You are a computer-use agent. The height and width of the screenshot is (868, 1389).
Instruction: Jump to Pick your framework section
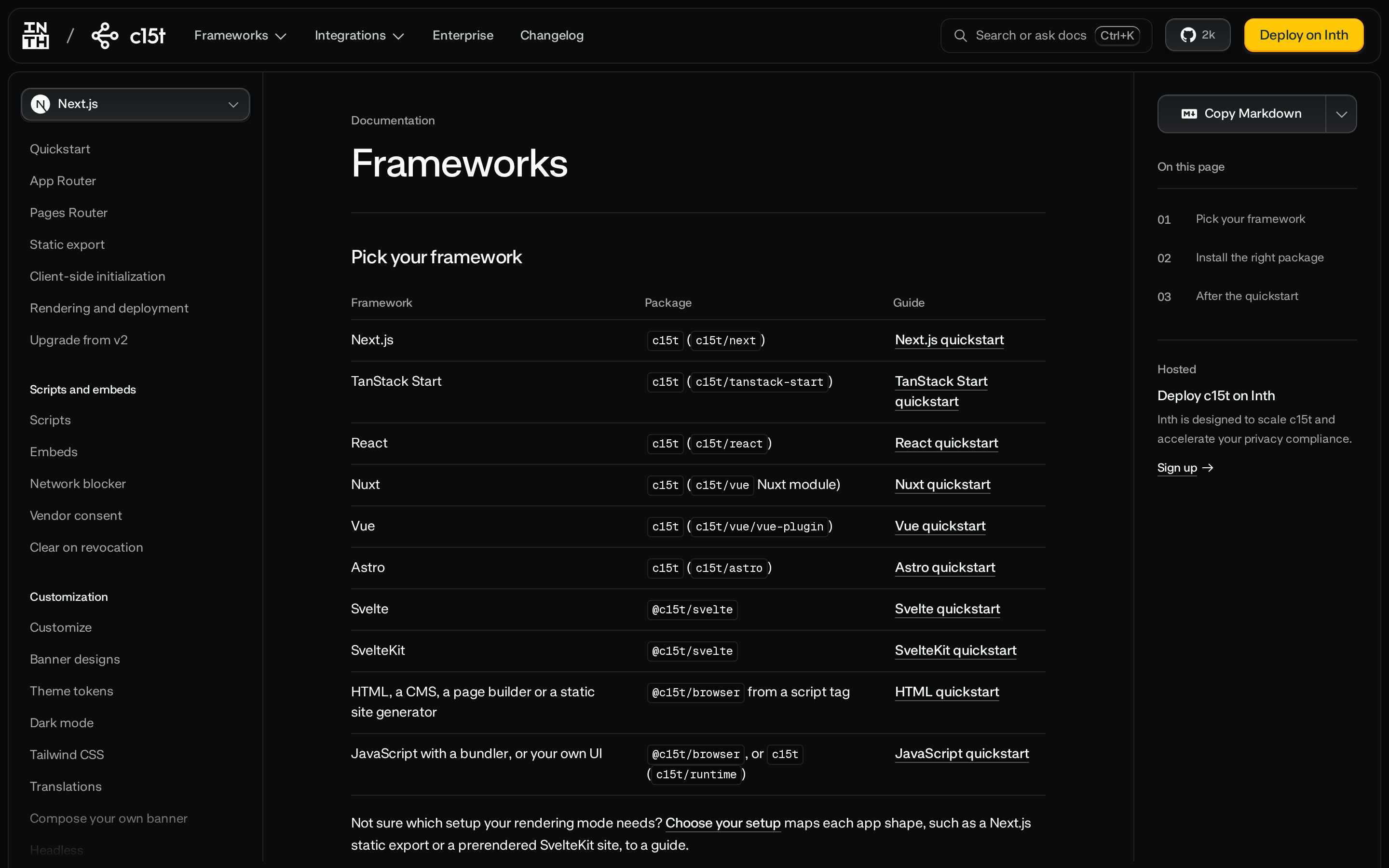coord(1250,219)
